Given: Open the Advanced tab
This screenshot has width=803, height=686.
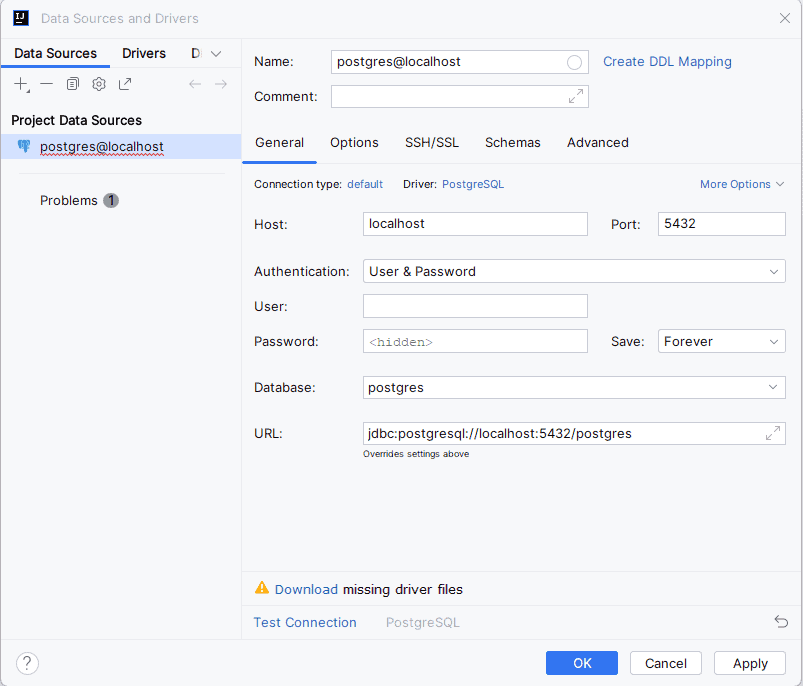Looking at the screenshot, I should coord(598,142).
